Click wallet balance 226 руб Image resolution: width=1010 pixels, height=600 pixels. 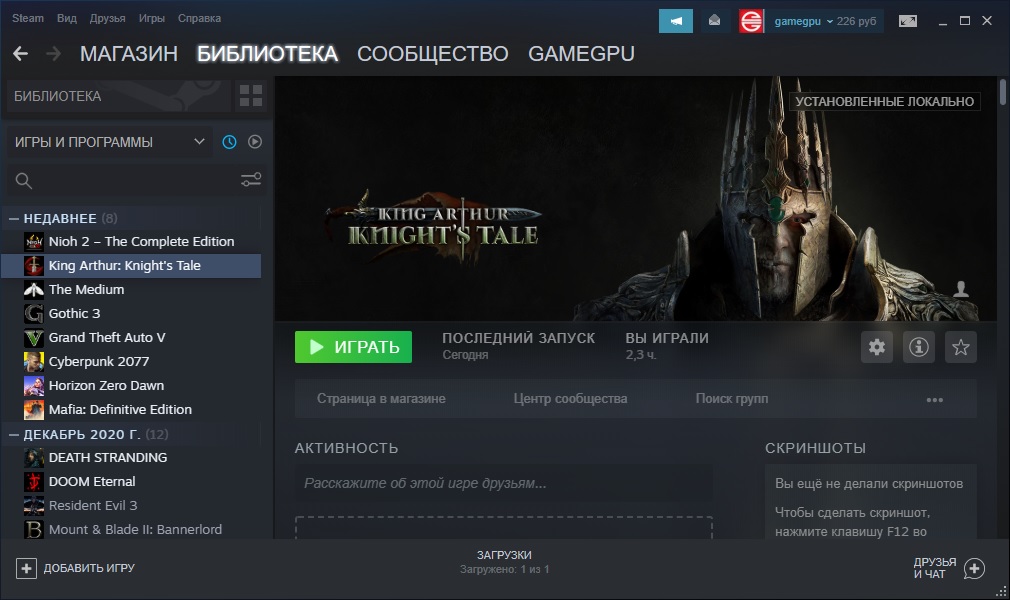(856, 21)
